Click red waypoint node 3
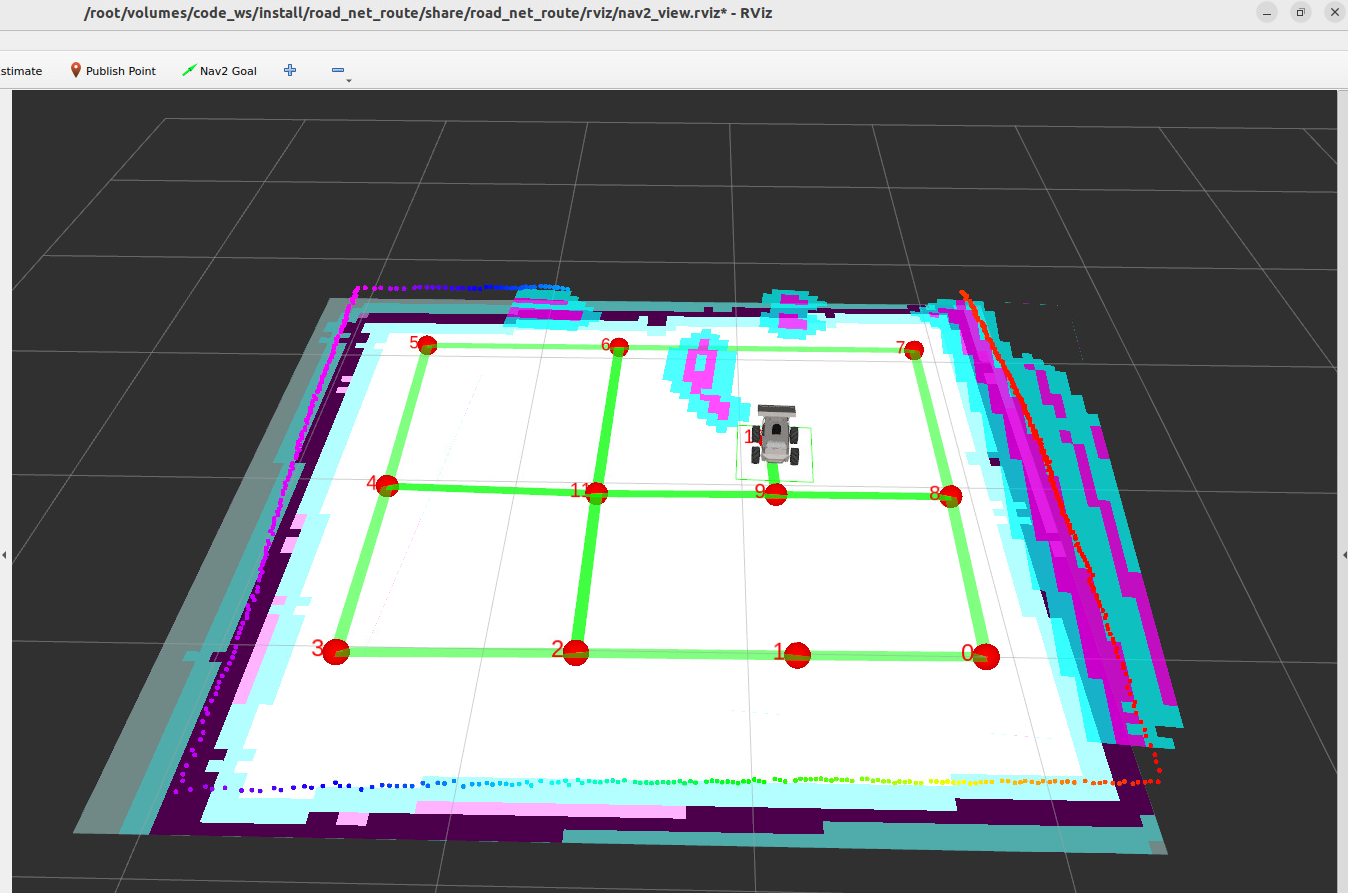The width and height of the screenshot is (1348, 893). pos(336,652)
